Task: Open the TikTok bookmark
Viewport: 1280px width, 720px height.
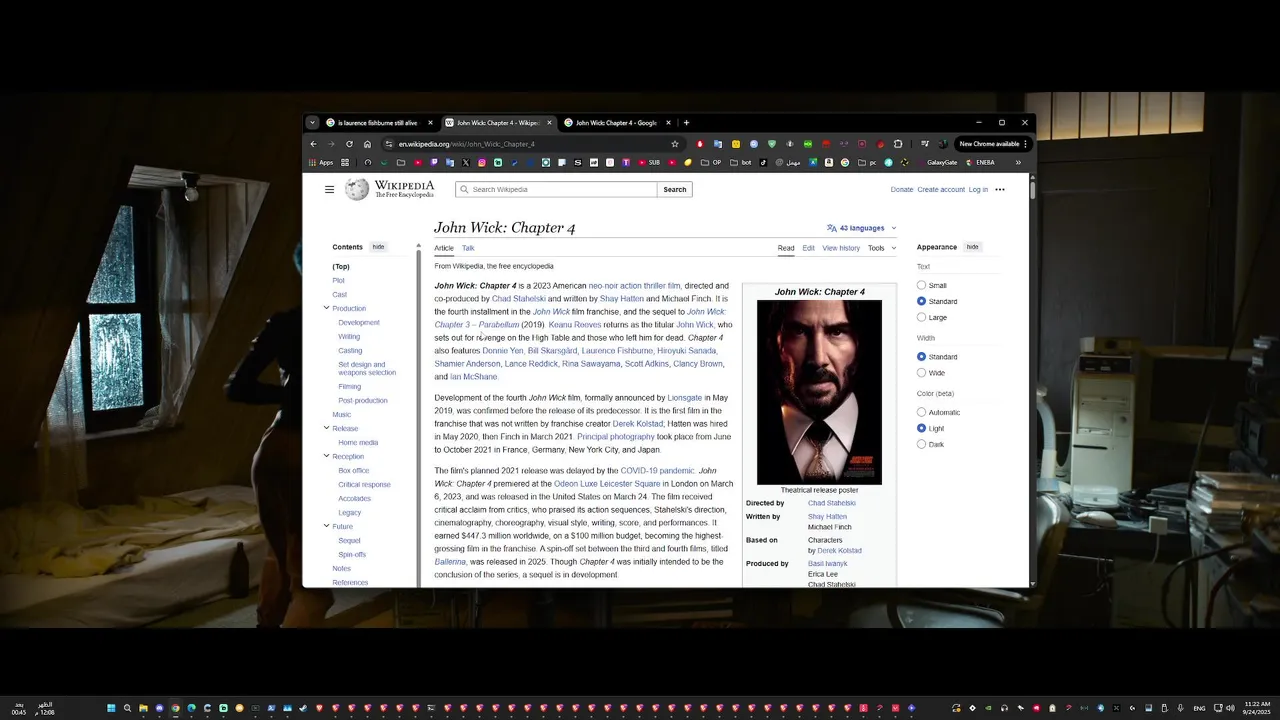Action: (x=763, y=162)
